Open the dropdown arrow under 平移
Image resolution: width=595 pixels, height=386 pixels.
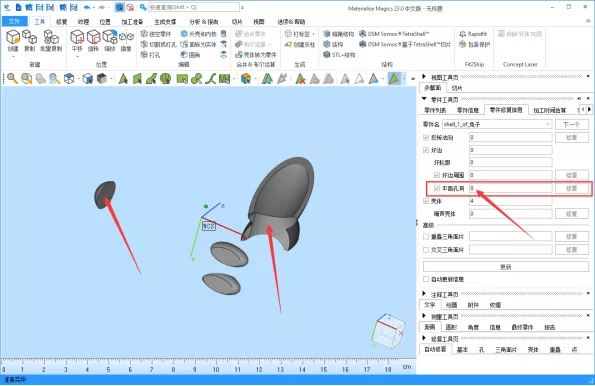pos(77,57)
